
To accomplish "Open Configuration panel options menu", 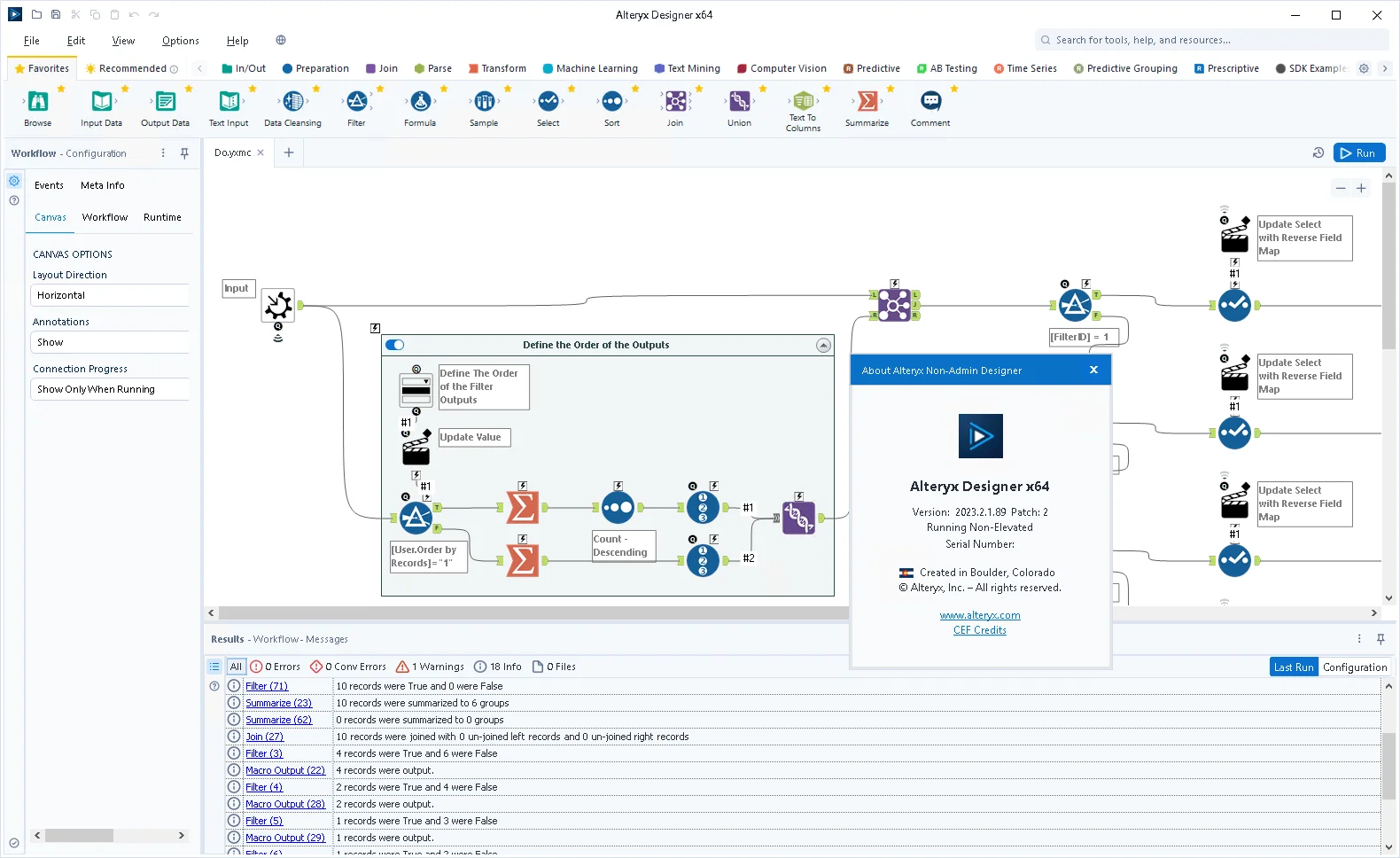I will pos(163,153).
